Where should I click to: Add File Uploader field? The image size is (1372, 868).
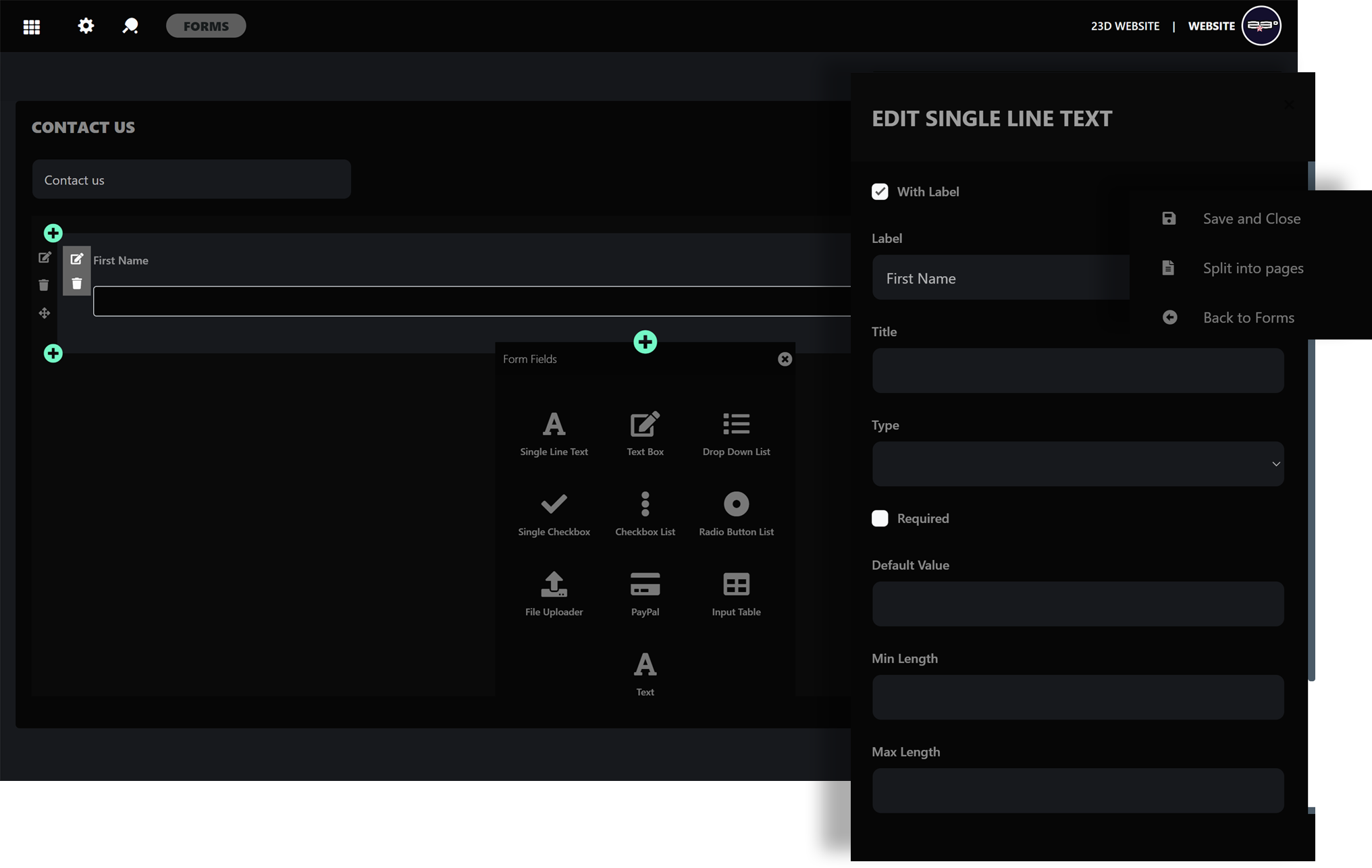click(x=554, y=593)
